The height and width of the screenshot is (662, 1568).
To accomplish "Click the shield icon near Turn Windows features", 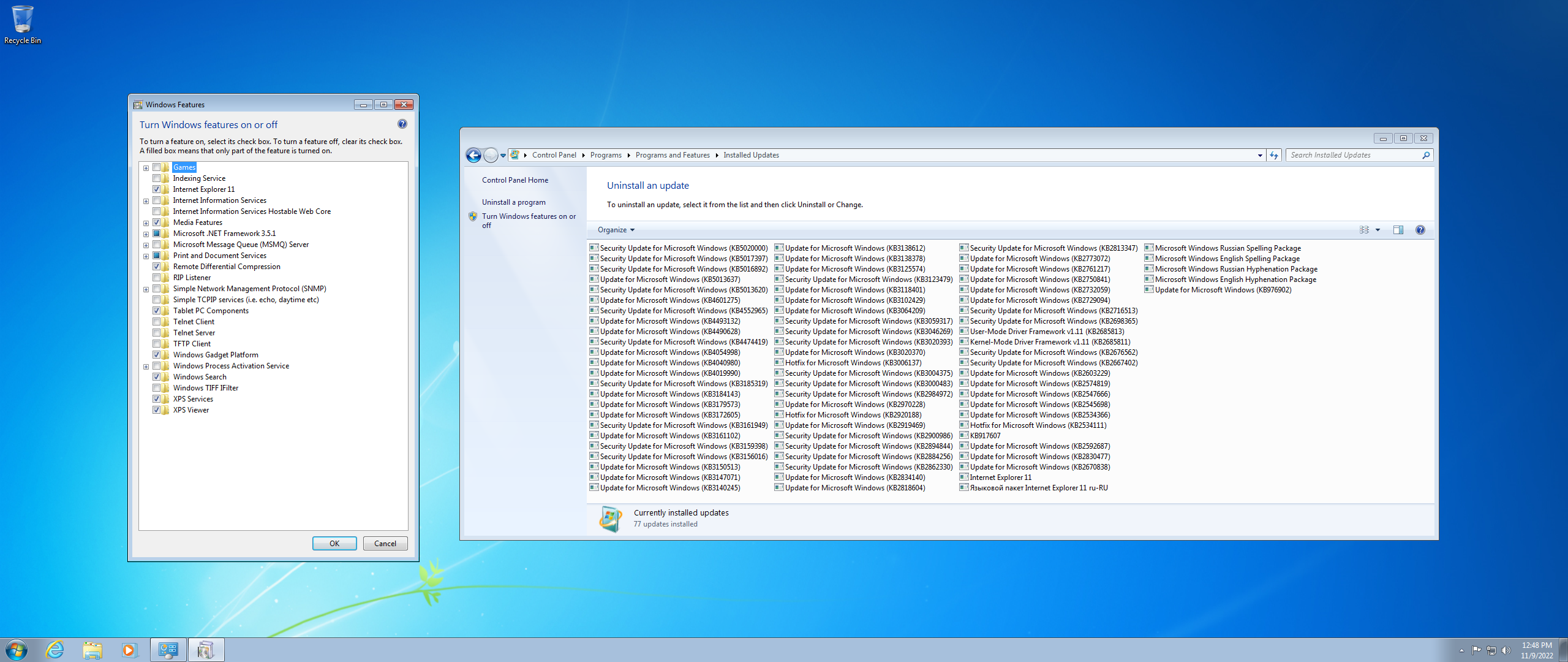I will point(473,216).
